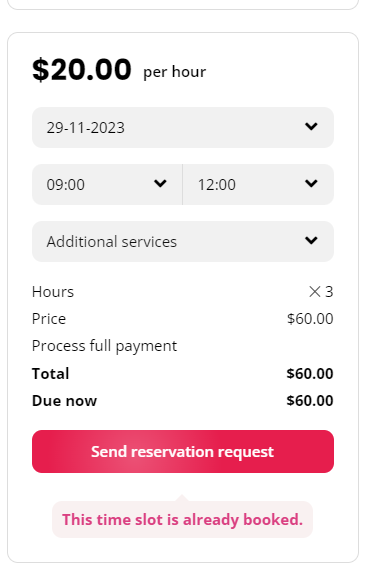Image resolution: width=372 pixels, height=571 pixels.
Task: Click the $60.00 amount in the Price row
Action: (310, 319)
